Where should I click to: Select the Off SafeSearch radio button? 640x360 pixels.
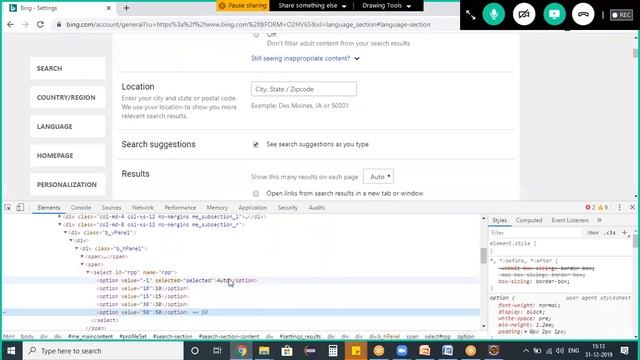[x=256, y=35]
